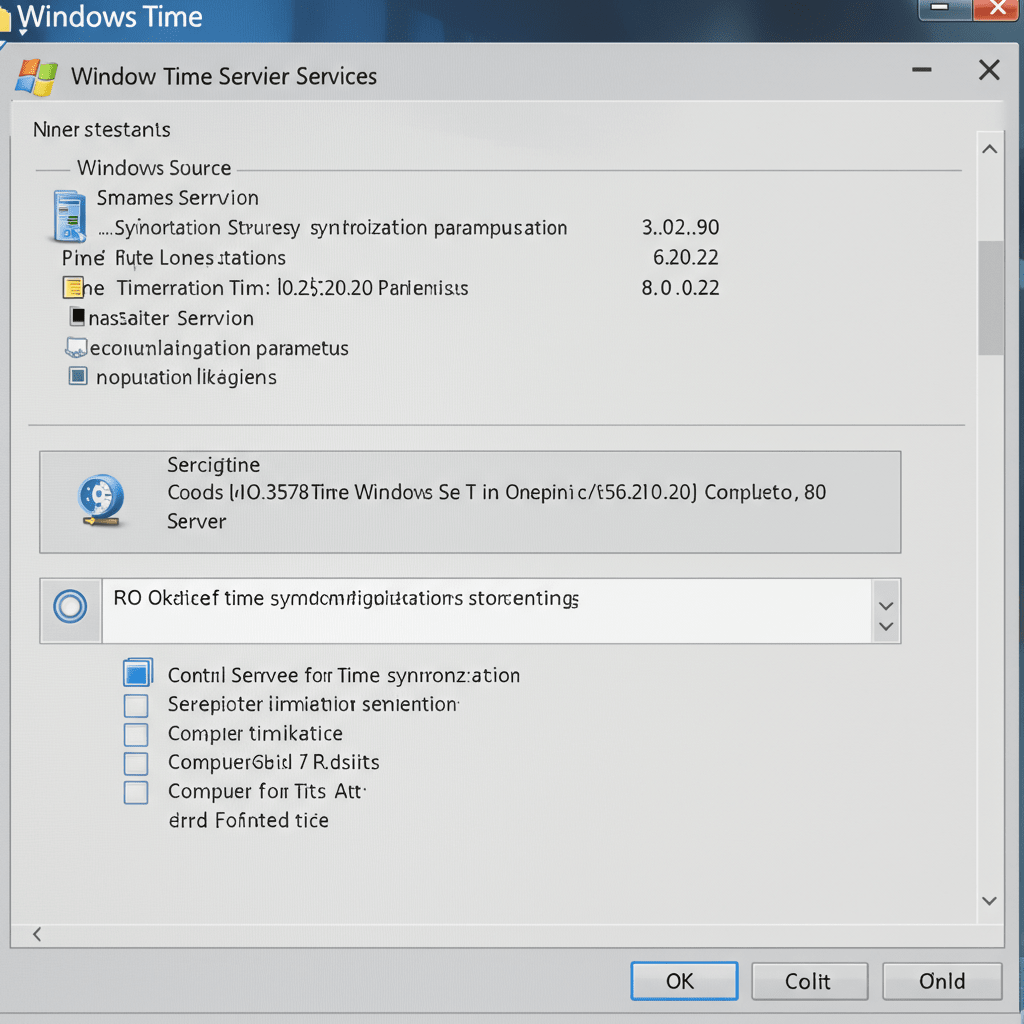Click the "Niner stestants" heading text
Viewport: 1024px width, 1024px height.
coord(102,129)
